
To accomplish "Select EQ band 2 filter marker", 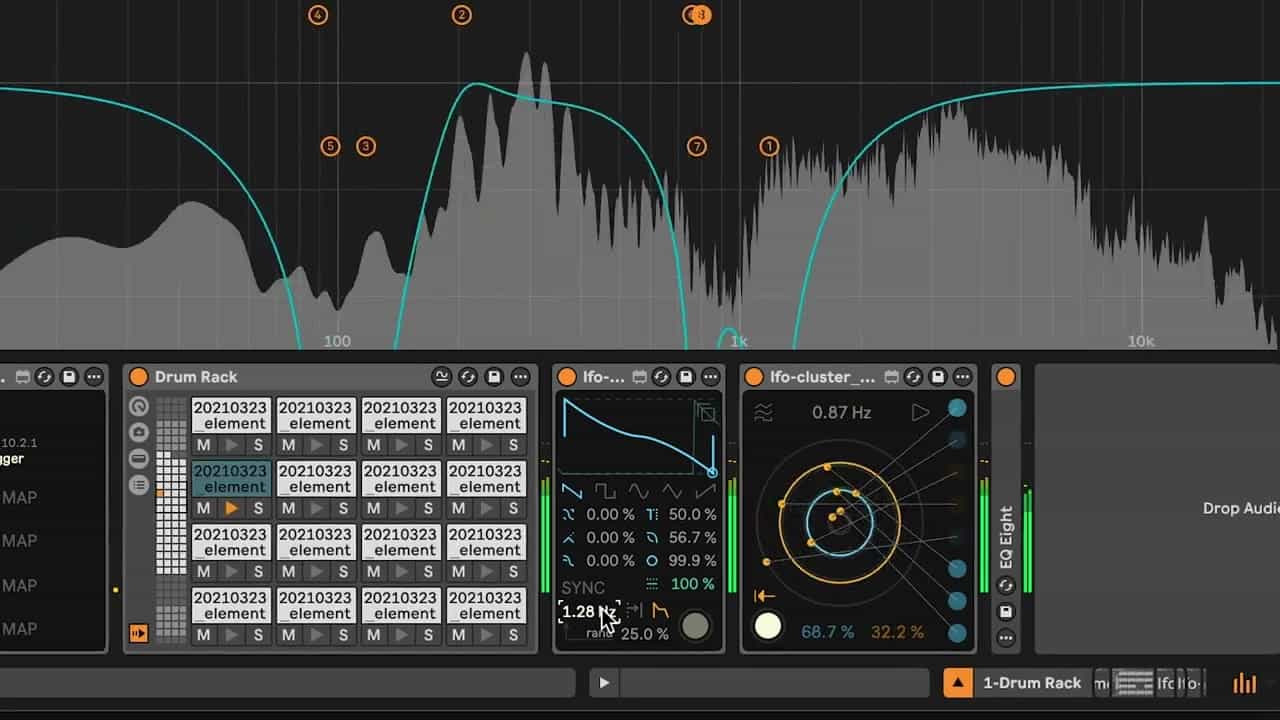I will pyautogui.click(x=461, y=15).
